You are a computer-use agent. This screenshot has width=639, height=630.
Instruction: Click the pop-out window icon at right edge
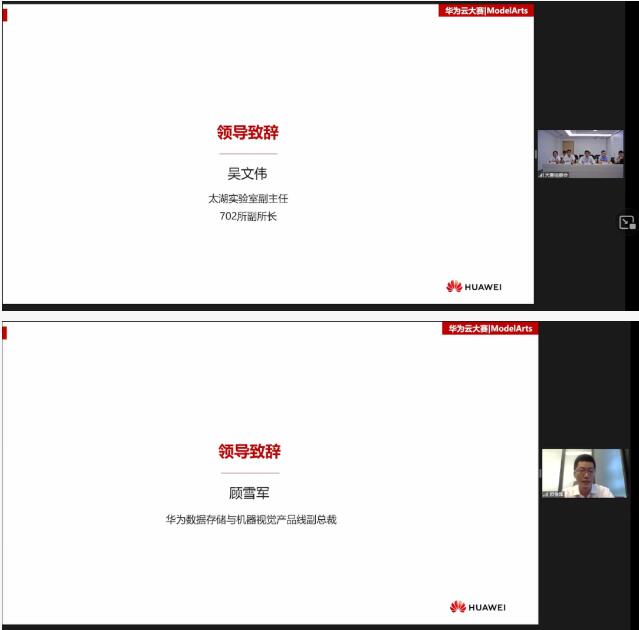pyautogui.click(x=627, y=223)
